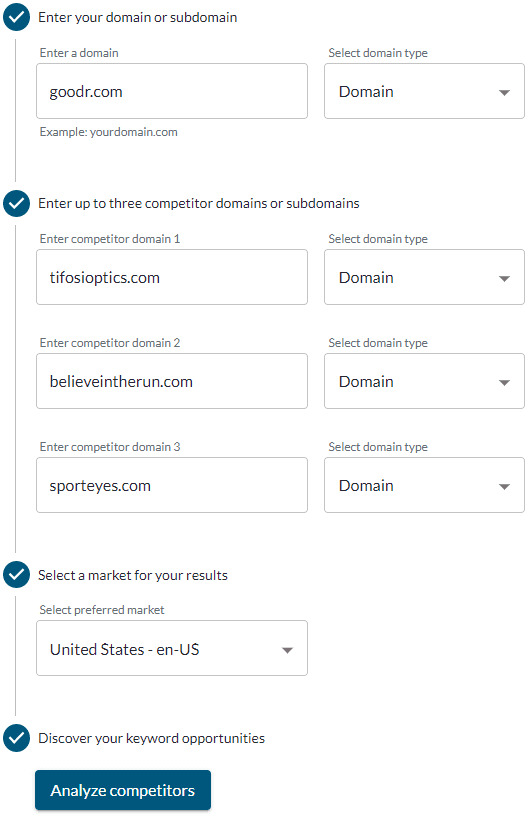Click 'Discover your keyword opportunities' step heading
This screenshot has height=814, width=528.
(x=152, y=738)
